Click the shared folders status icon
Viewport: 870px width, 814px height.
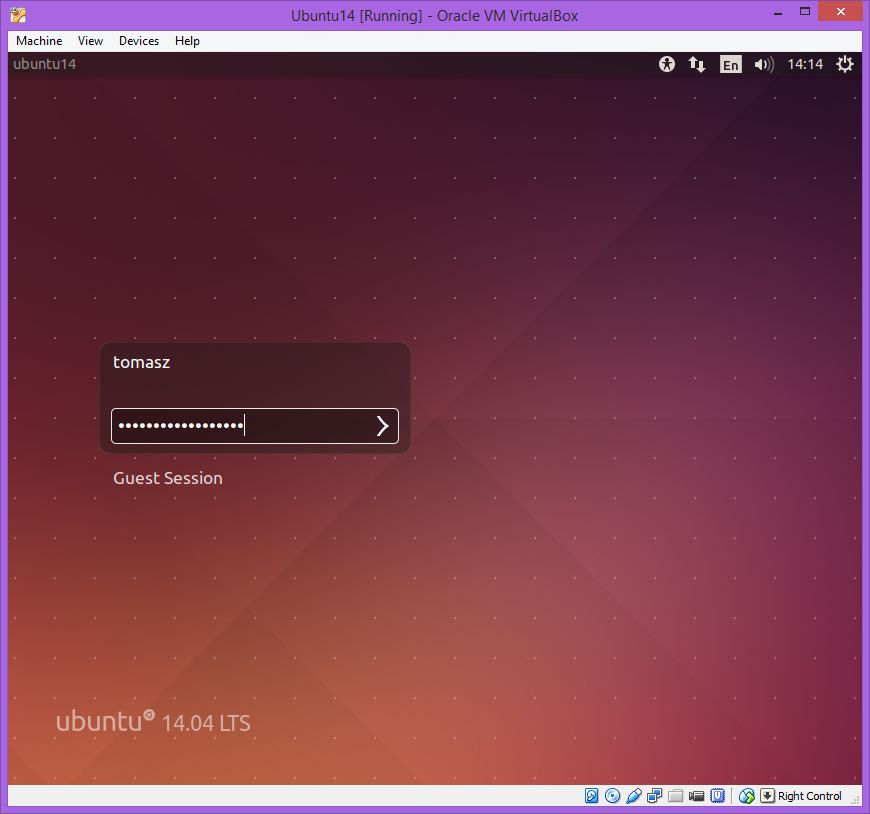675,796
